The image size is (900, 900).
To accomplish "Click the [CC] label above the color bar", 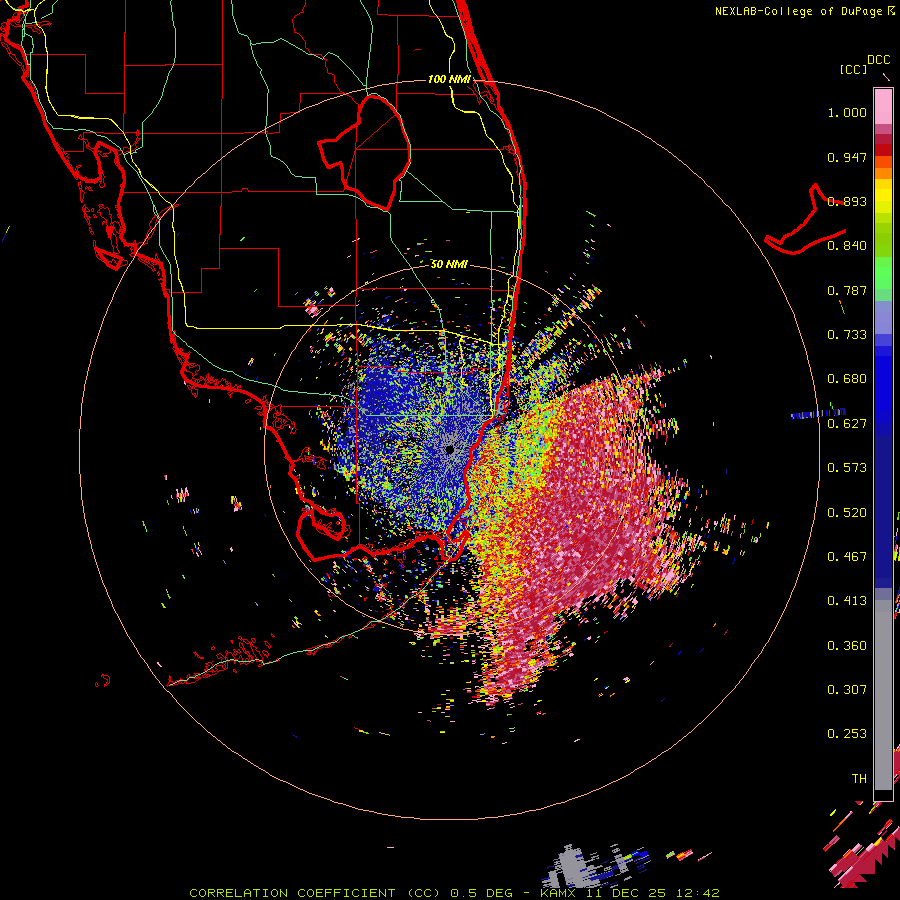I will [x=853, y=69].
